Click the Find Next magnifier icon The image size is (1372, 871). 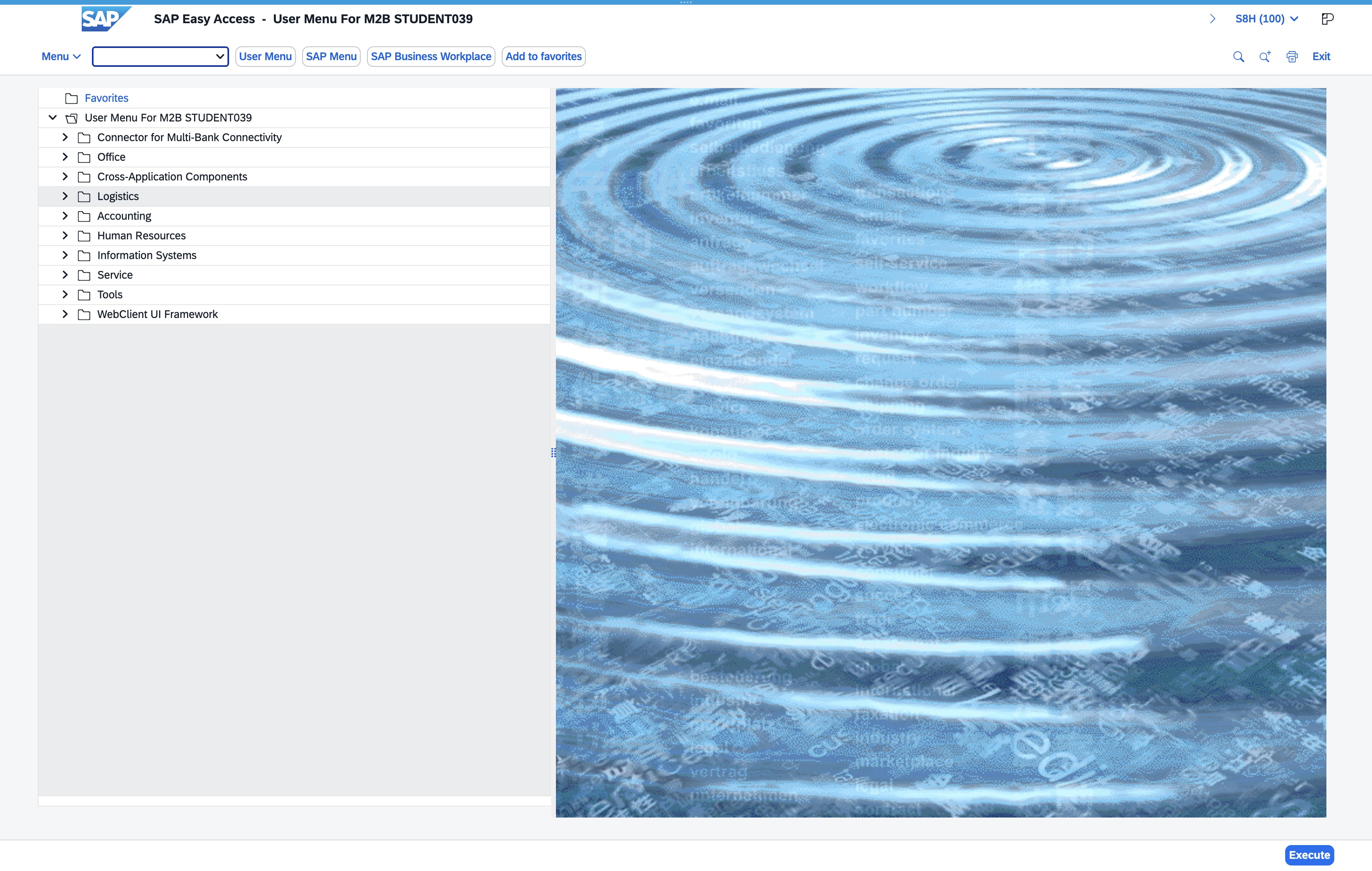click(x=1265, y=57)
